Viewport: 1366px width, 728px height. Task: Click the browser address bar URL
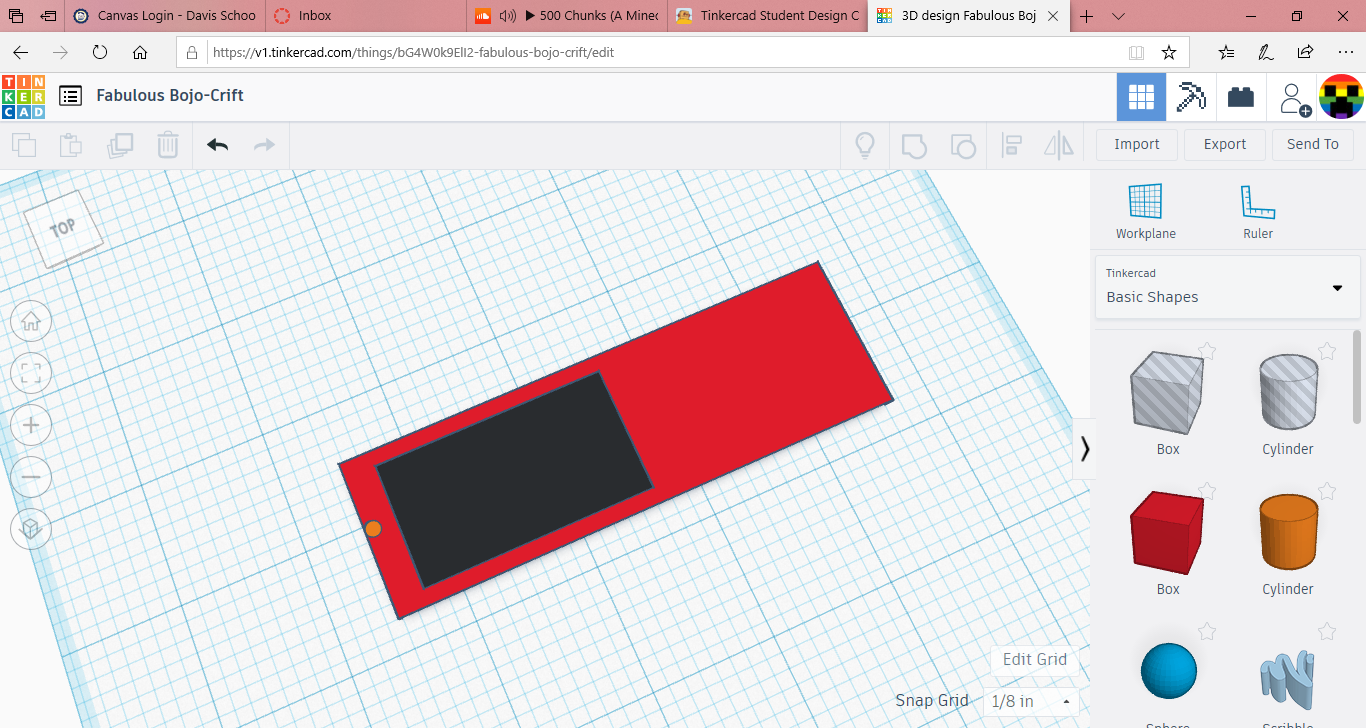coord(413,52)
